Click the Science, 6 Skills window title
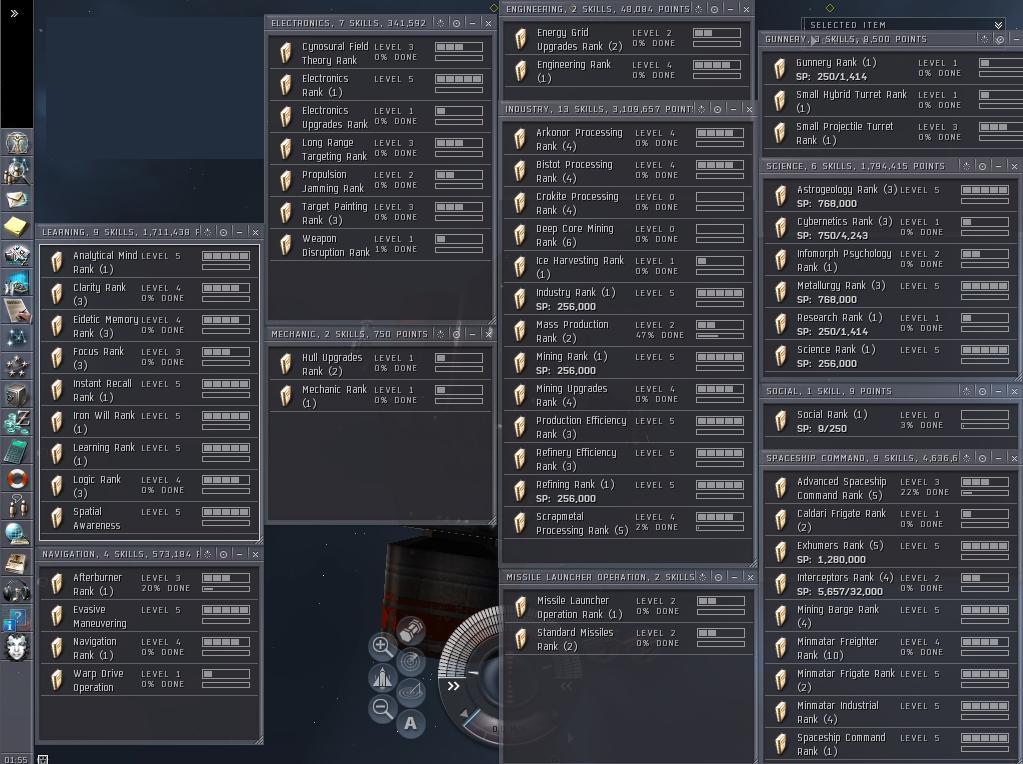This screenshot has width=1023, height=764. (855, 166)
